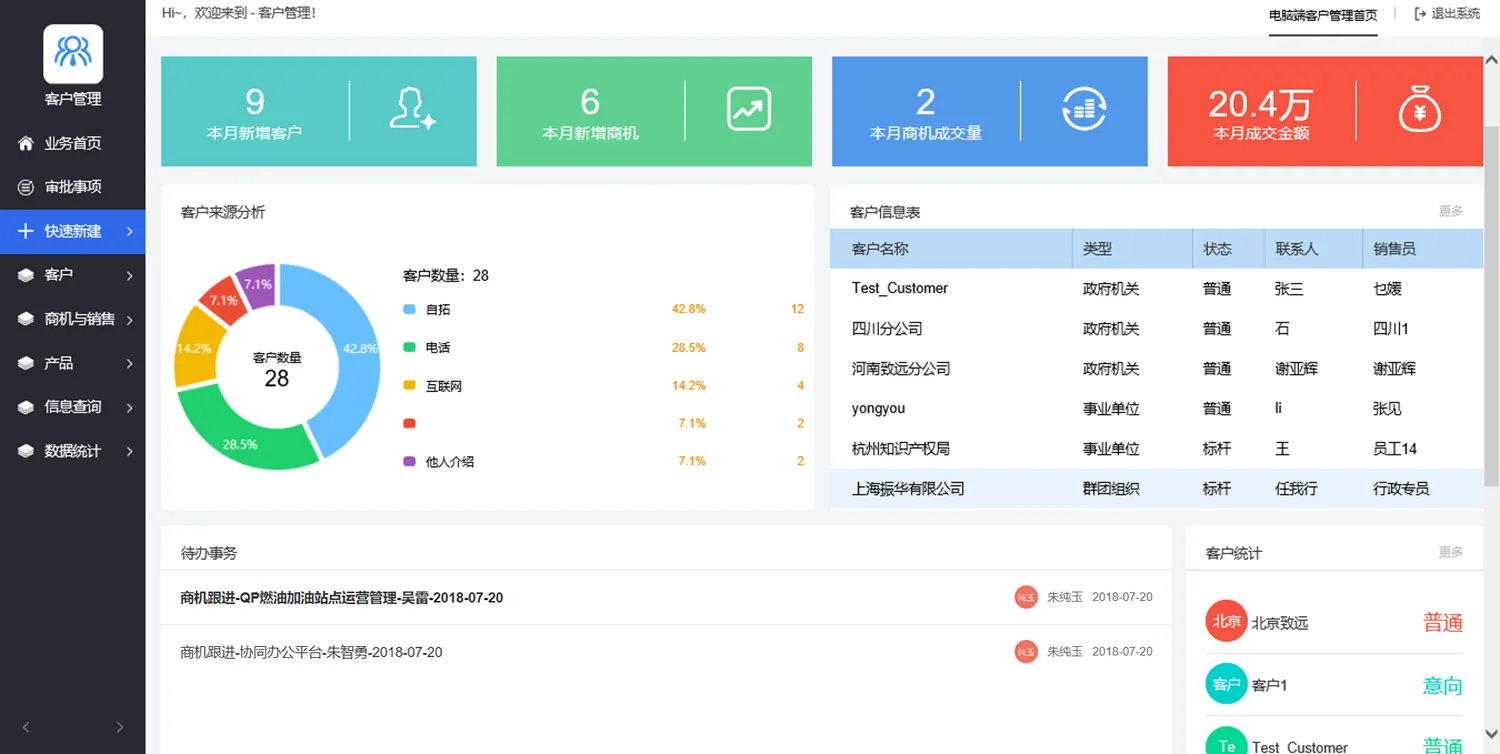The image size is (1500, 754).
Task: Click 上海振华有限公司 in the customer table
Action: [x=908, y=488]
